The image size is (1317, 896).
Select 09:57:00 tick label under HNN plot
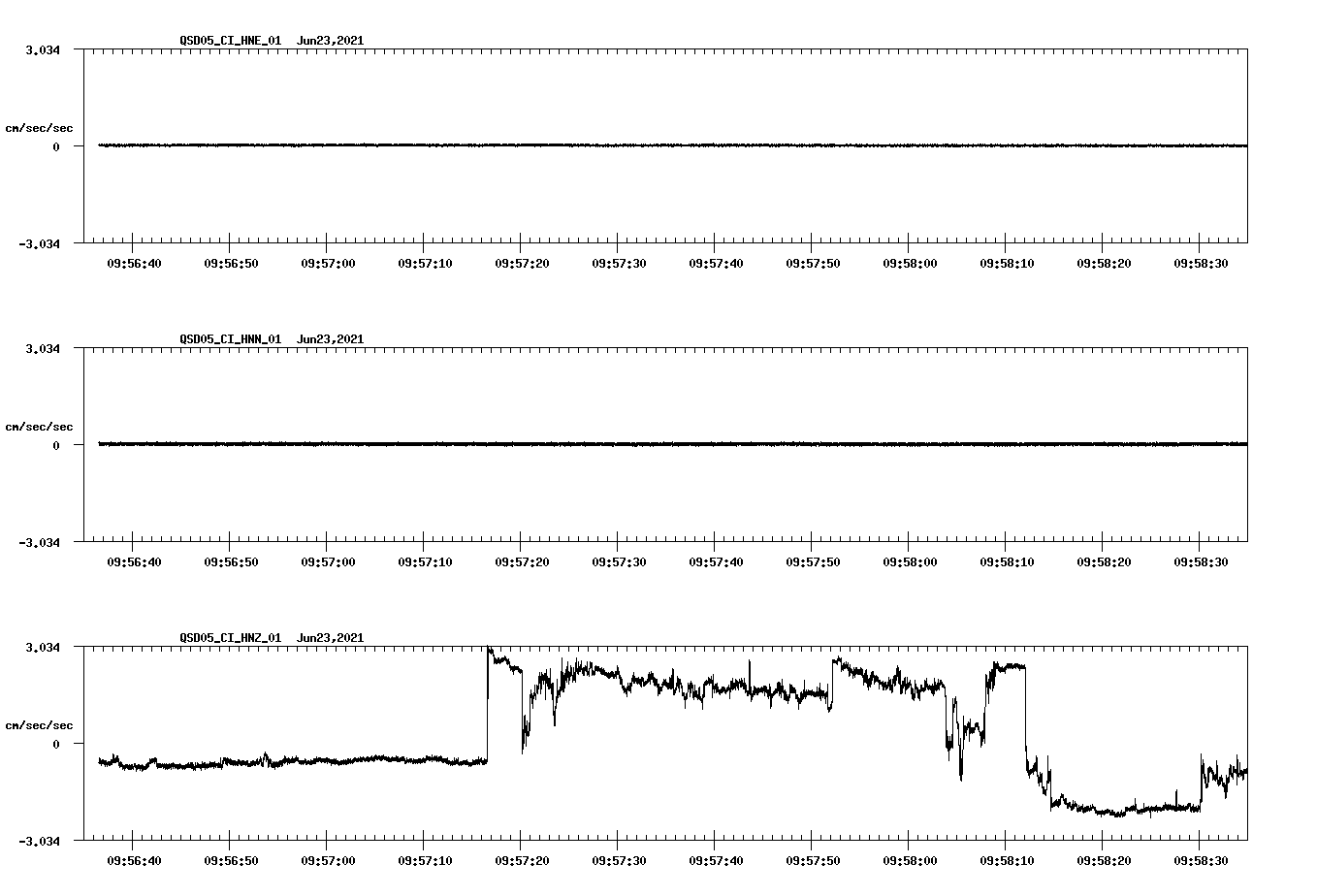328,561
